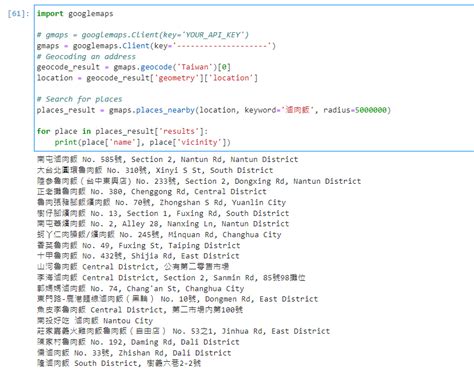The height and width of the screenshot is (371, 474).
Task: Click the [61] cell execution prompt
Action: click(x=18, y=14)
